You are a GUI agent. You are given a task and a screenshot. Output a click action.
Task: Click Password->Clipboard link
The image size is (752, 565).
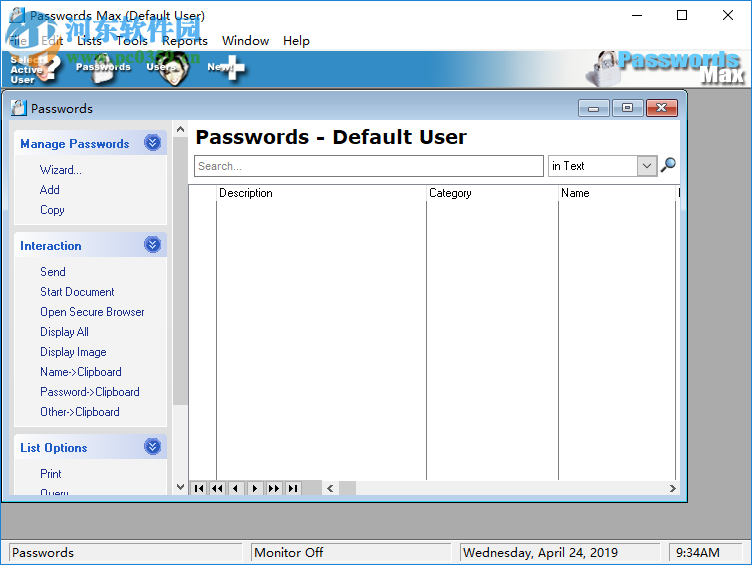tap(90, 392)
